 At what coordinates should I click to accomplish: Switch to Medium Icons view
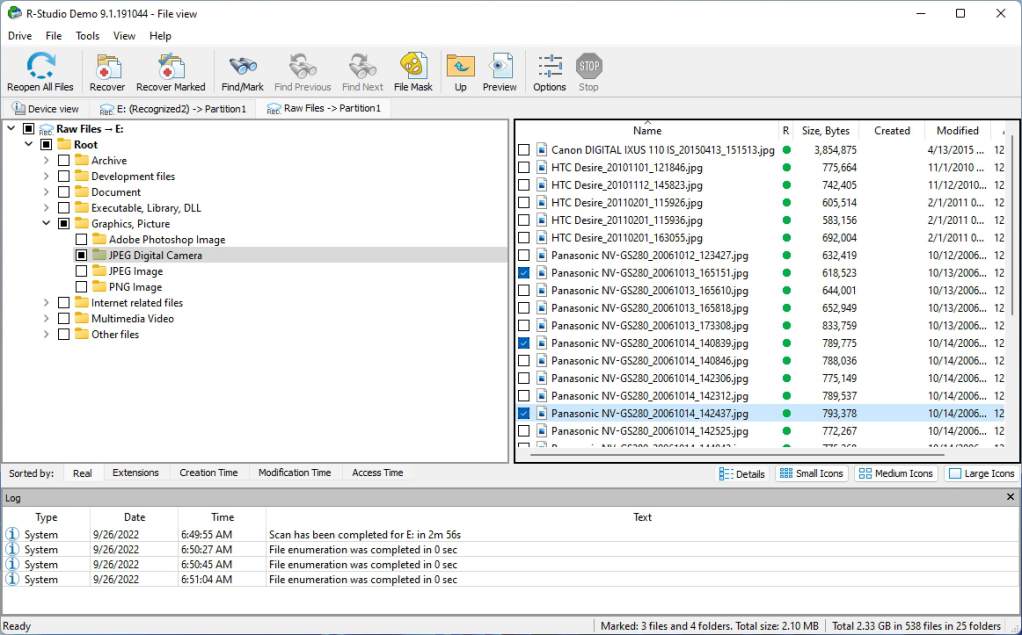click(x=896, y=474)
